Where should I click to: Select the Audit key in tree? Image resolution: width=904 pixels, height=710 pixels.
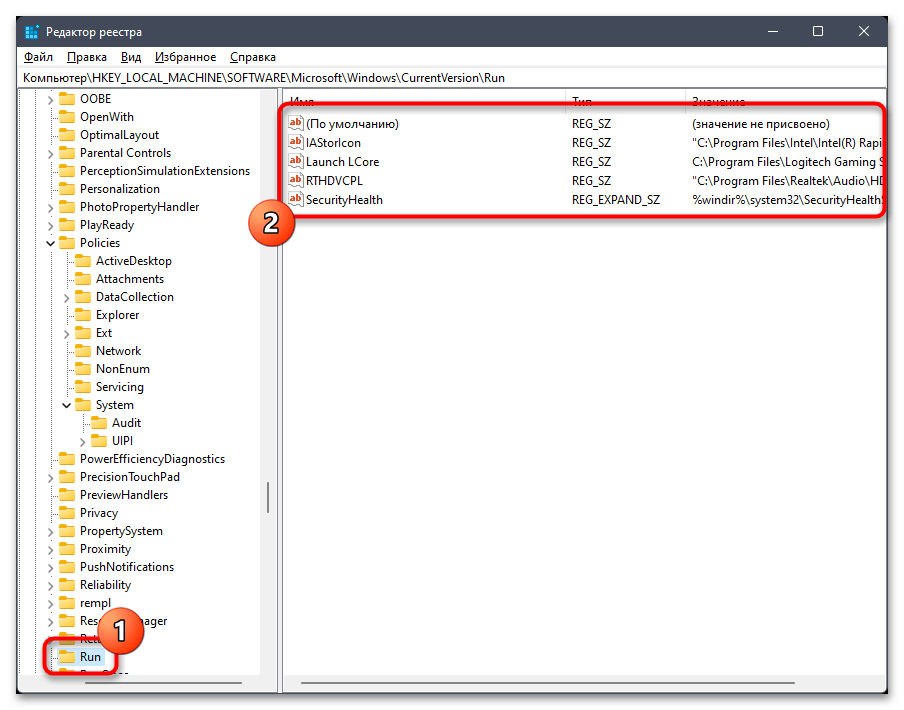tap(126, 423)
